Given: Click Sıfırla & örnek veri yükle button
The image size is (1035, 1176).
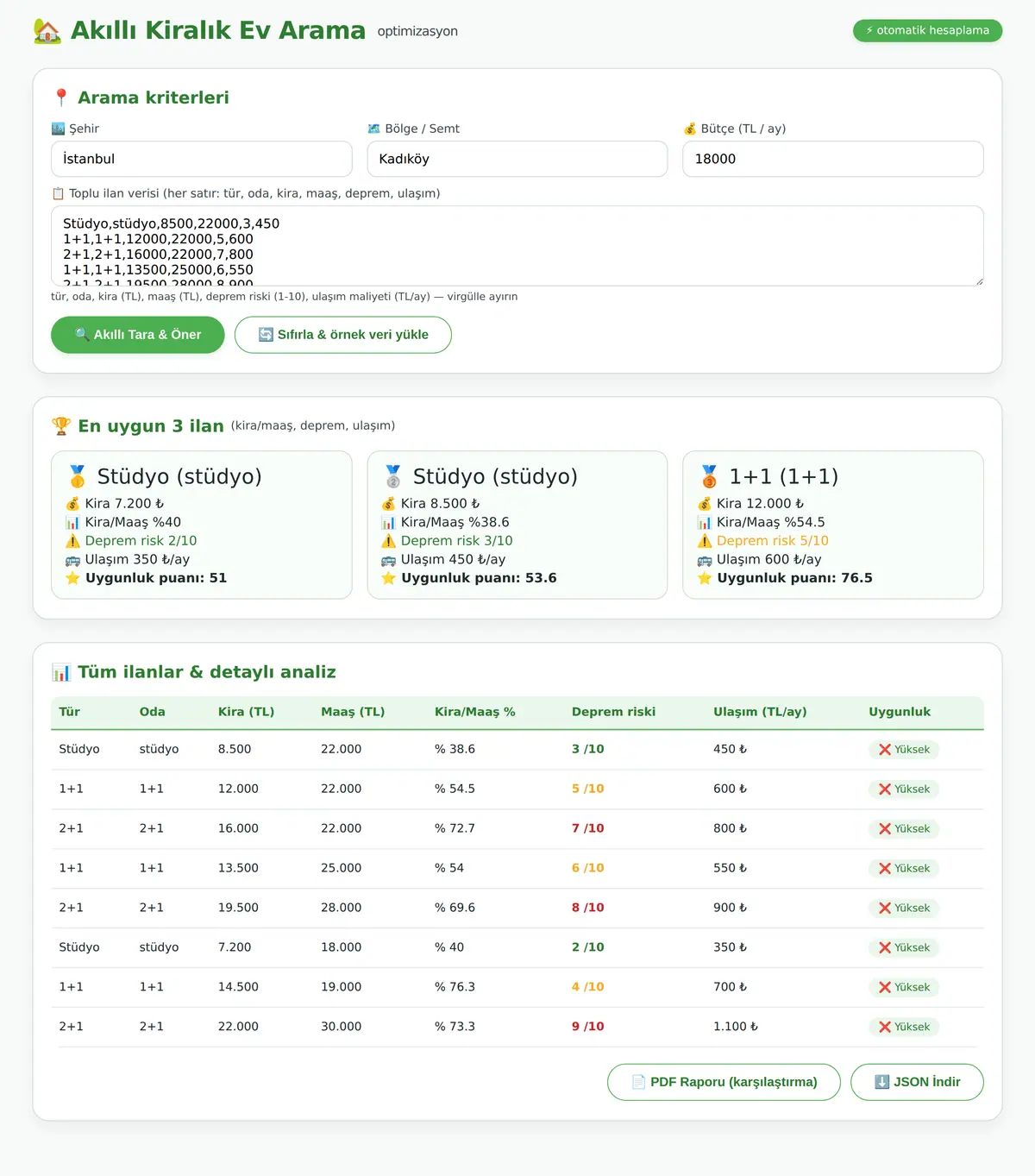Looking at the screenshot, I should (x=343, y=335).
